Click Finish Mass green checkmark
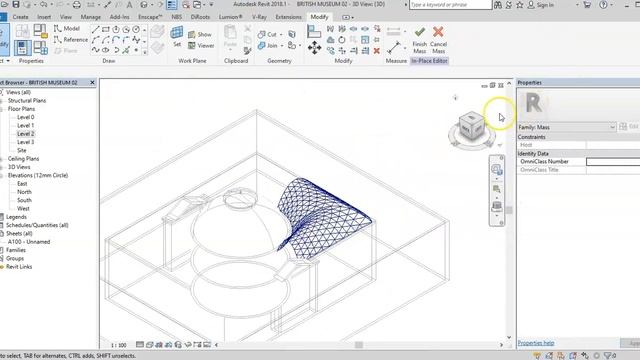This screenshot has height=360, width=640. tap(420, 40)
